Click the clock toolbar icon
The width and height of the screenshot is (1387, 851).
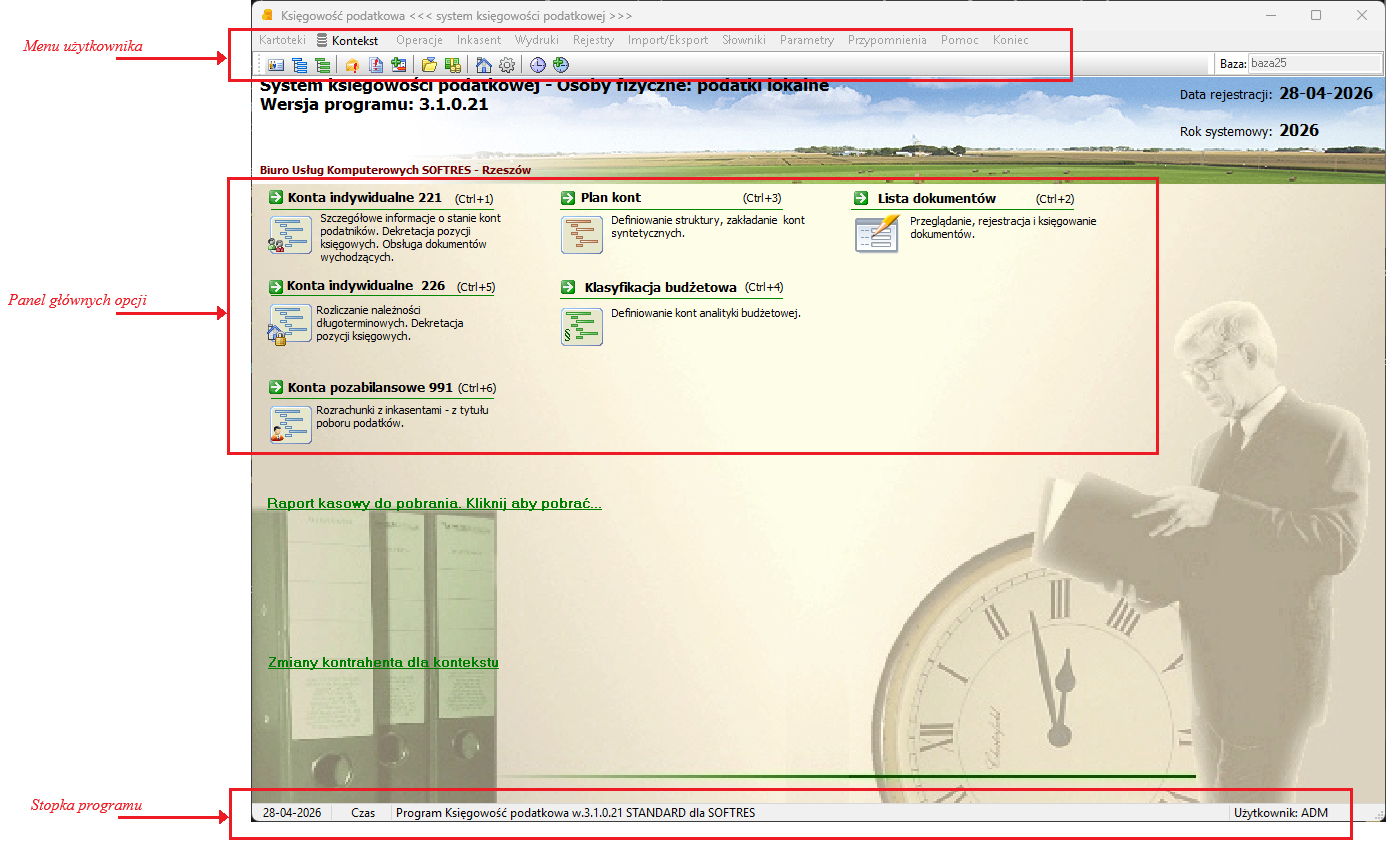[x=538, y=65]
